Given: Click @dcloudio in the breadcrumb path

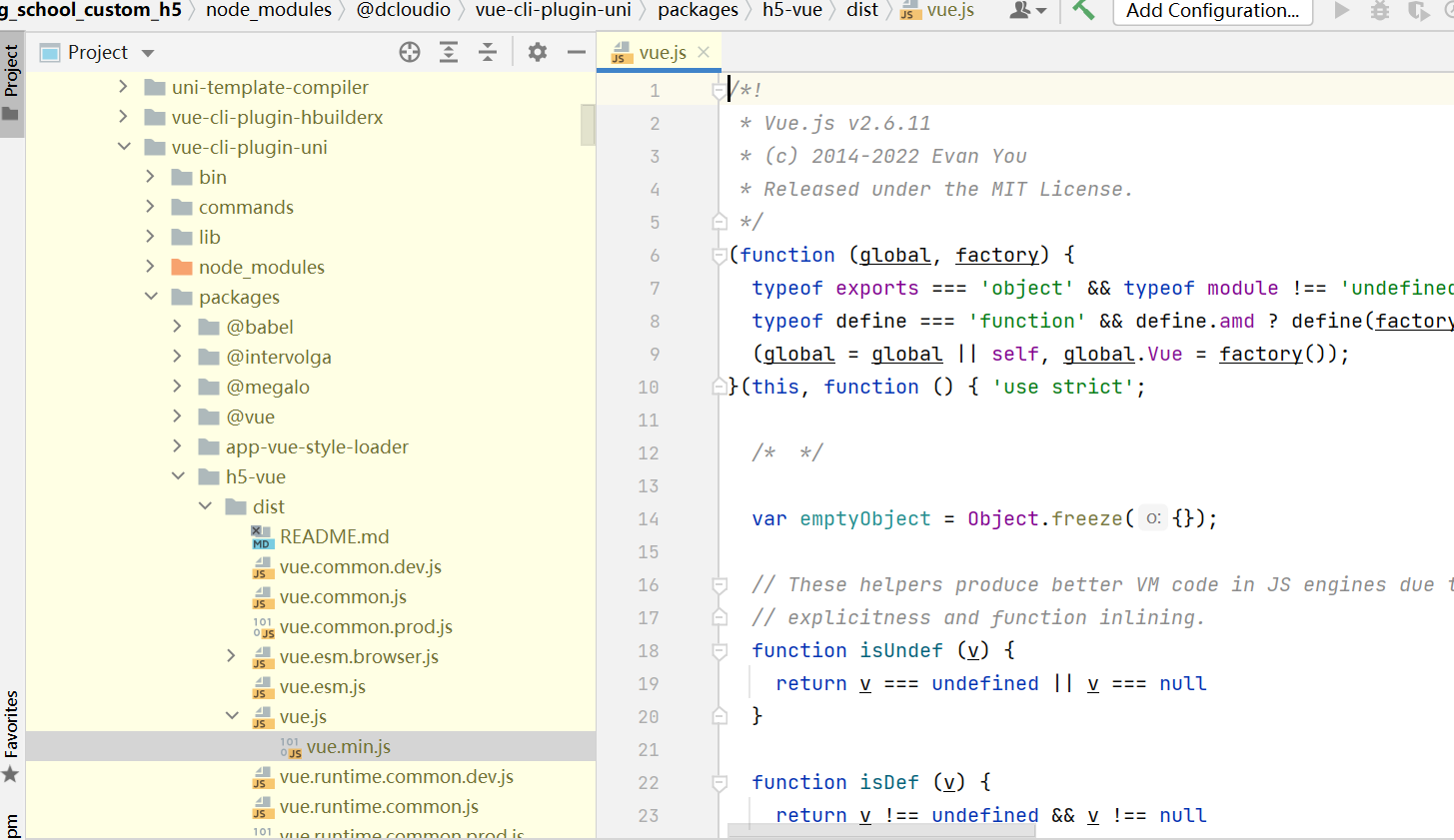Looking at the screenshot, I should (x=404, y=10).
